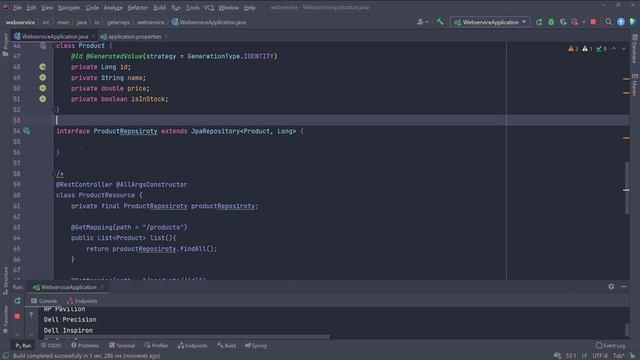Click the Profiler run icon in toolbar
Viewport: 640px width, 360px height.
[575, 22]
